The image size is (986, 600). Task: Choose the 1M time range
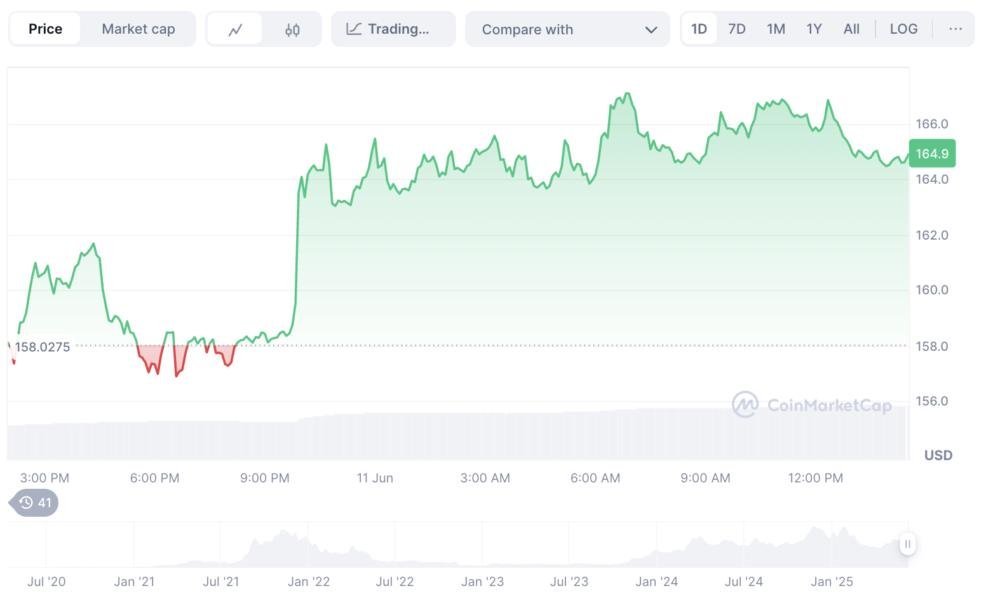pos(776,29)
